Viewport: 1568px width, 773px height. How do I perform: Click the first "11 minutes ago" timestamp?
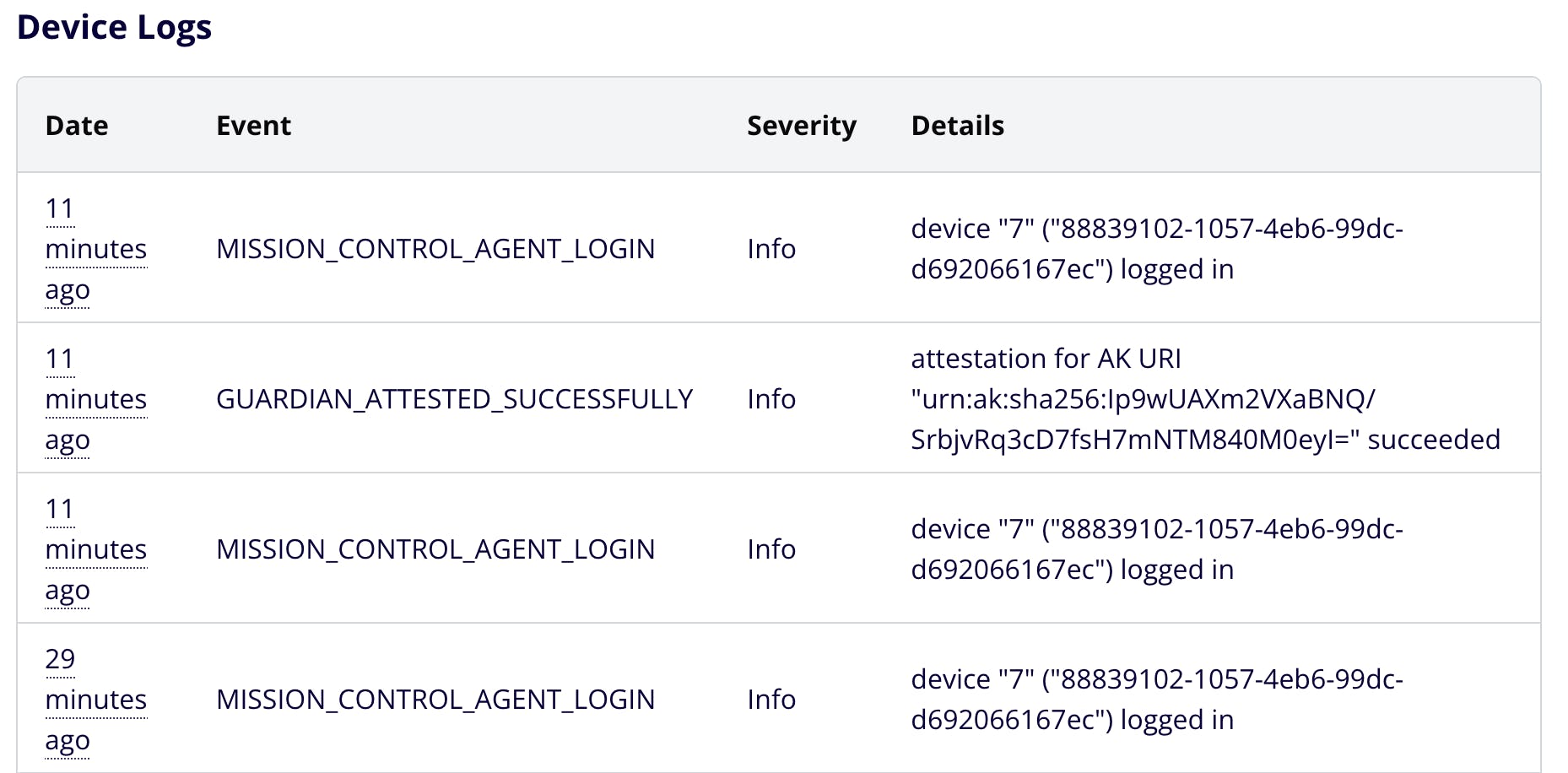(x=95, y=249)
